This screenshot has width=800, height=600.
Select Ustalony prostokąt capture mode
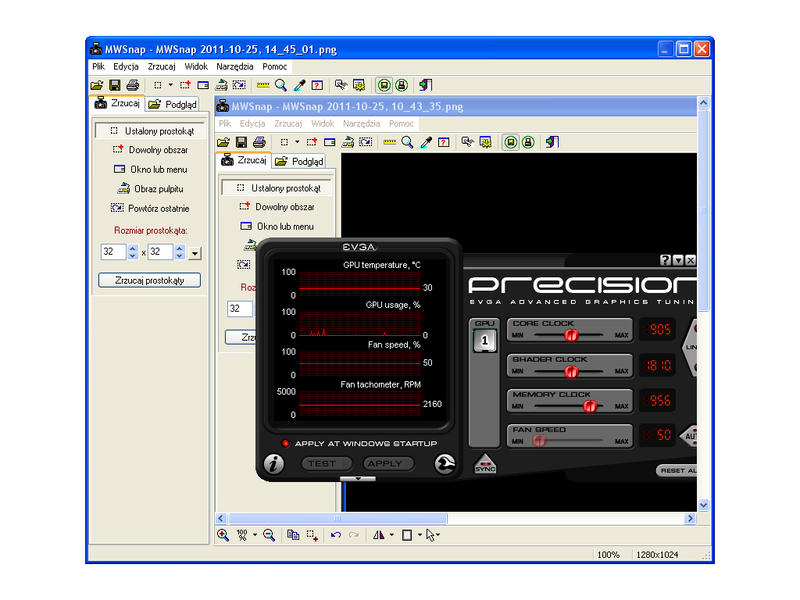[151, 131]
